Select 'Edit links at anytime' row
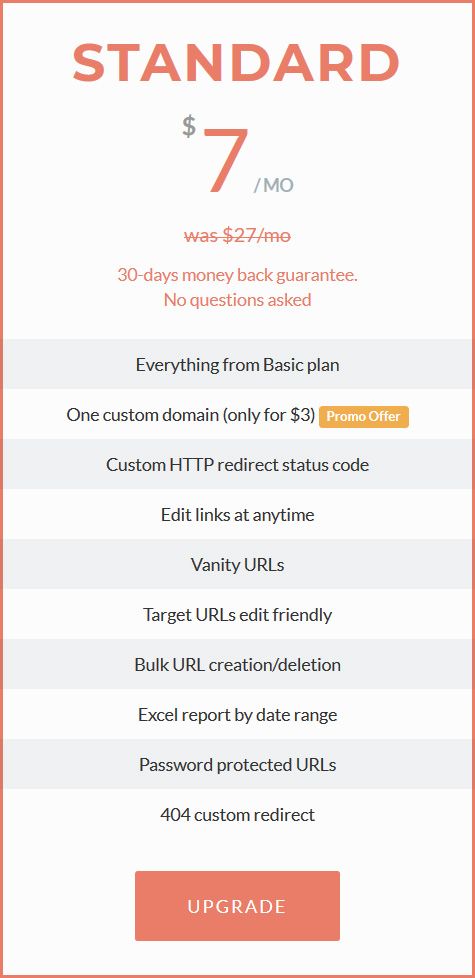Viewport: 475px width, 978px height. (x=238, y=514)
